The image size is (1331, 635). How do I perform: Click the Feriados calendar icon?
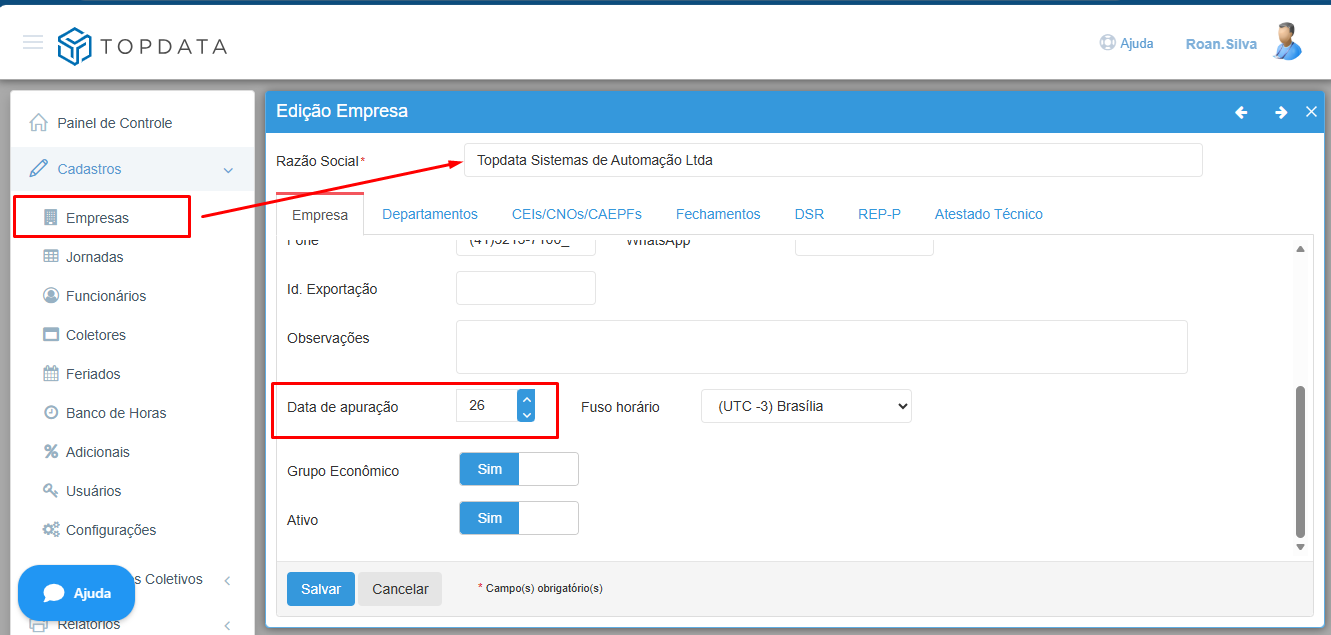[51, 373]
